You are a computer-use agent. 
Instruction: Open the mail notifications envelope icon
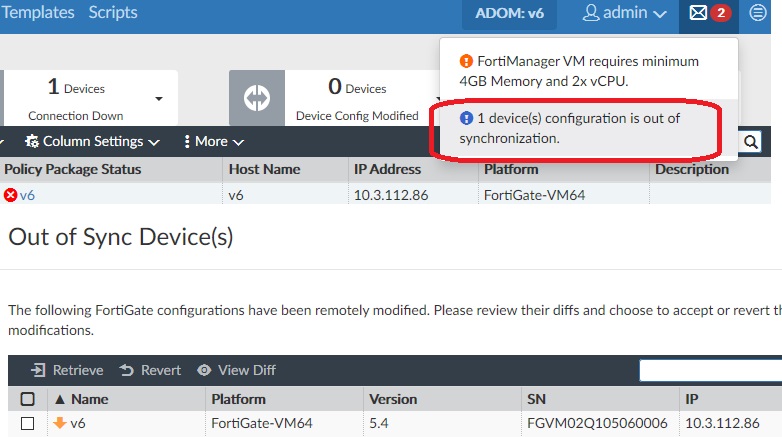[x=698, y=14]
